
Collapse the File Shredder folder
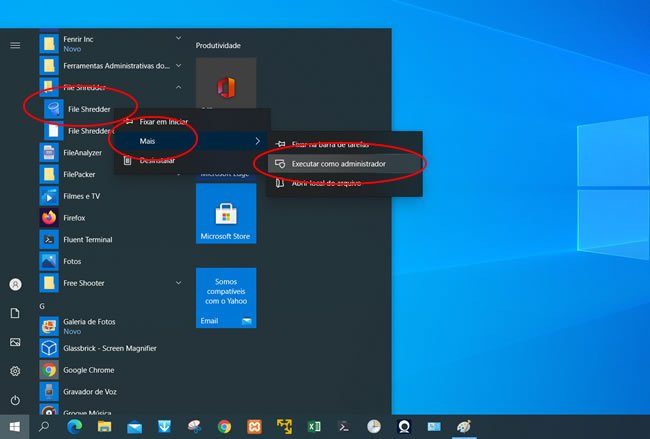point(178,88)
